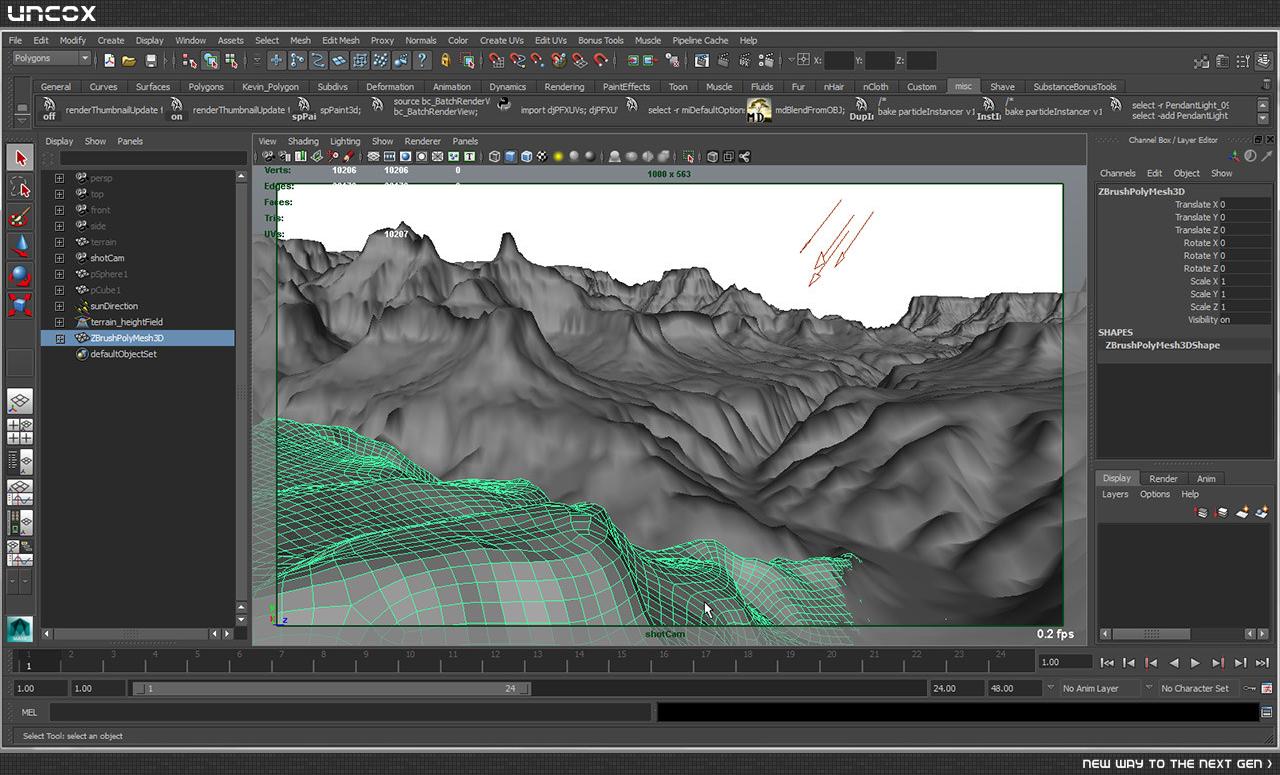Choose the Paint Selection tool

(20, 216)
